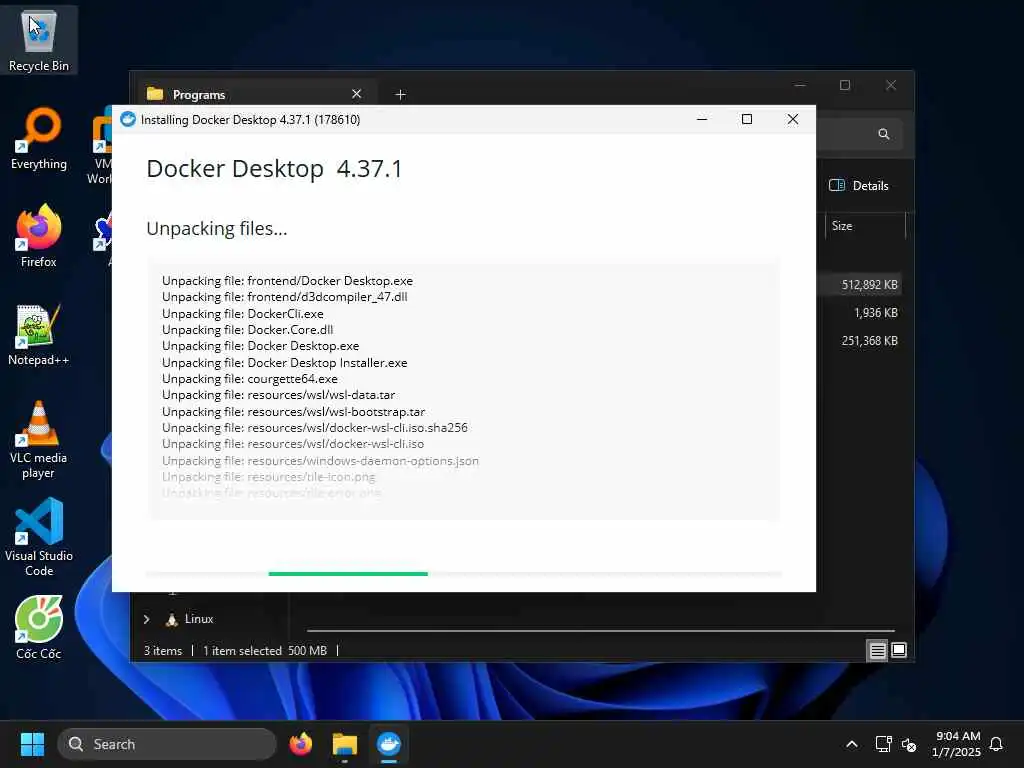Open the Notepad++ desktop shortcut

[39, 334]
